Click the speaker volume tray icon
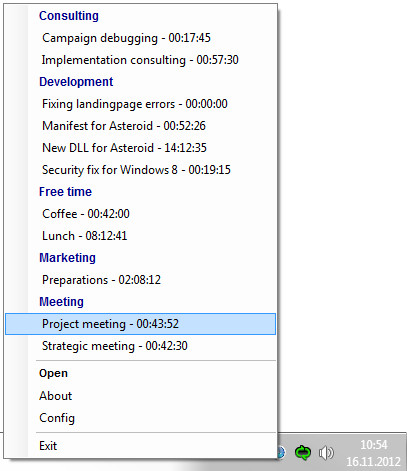The image size is (407, 471). (326, 453)
